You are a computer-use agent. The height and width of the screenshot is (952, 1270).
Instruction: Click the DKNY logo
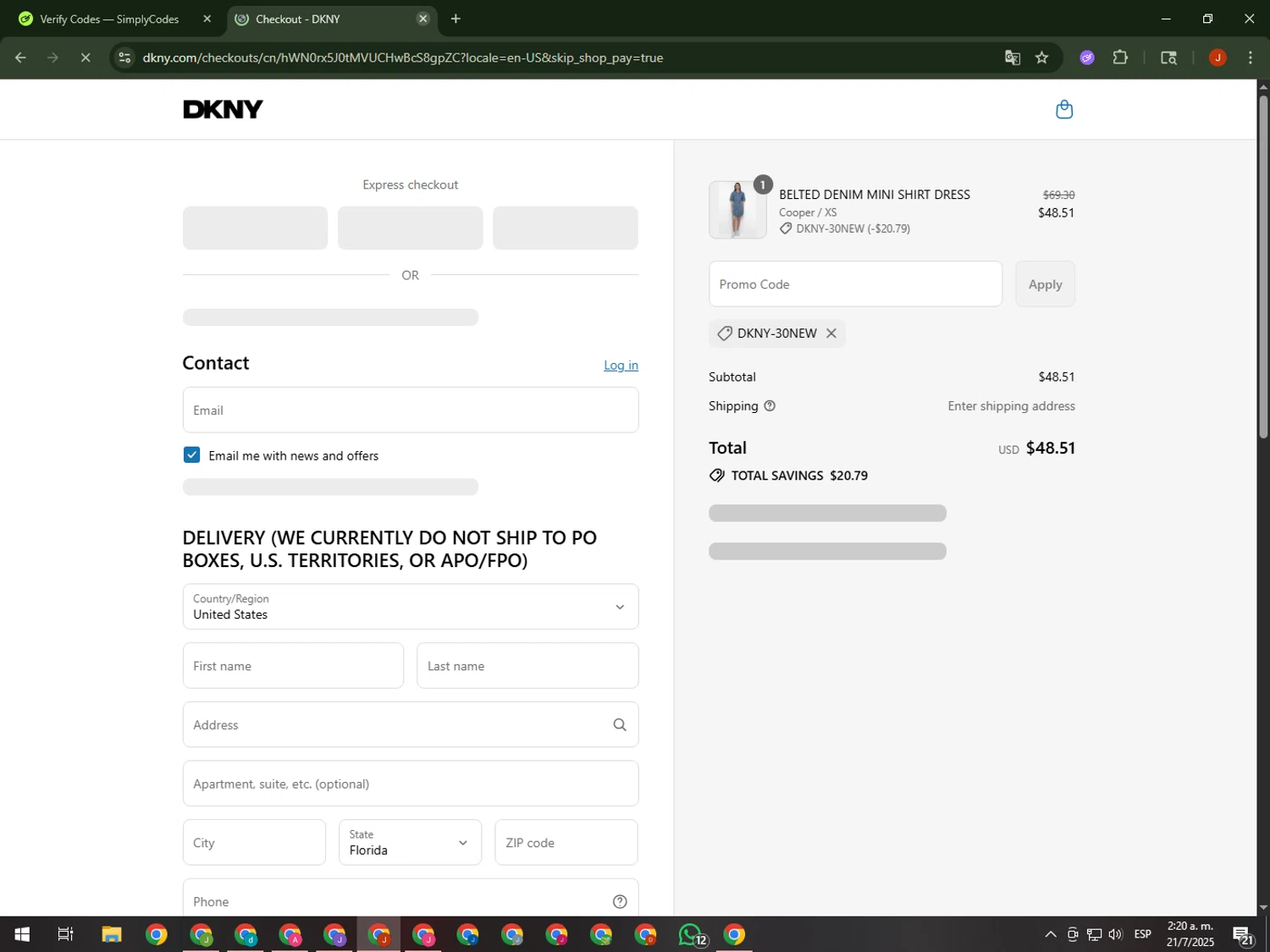coord(224,109)
